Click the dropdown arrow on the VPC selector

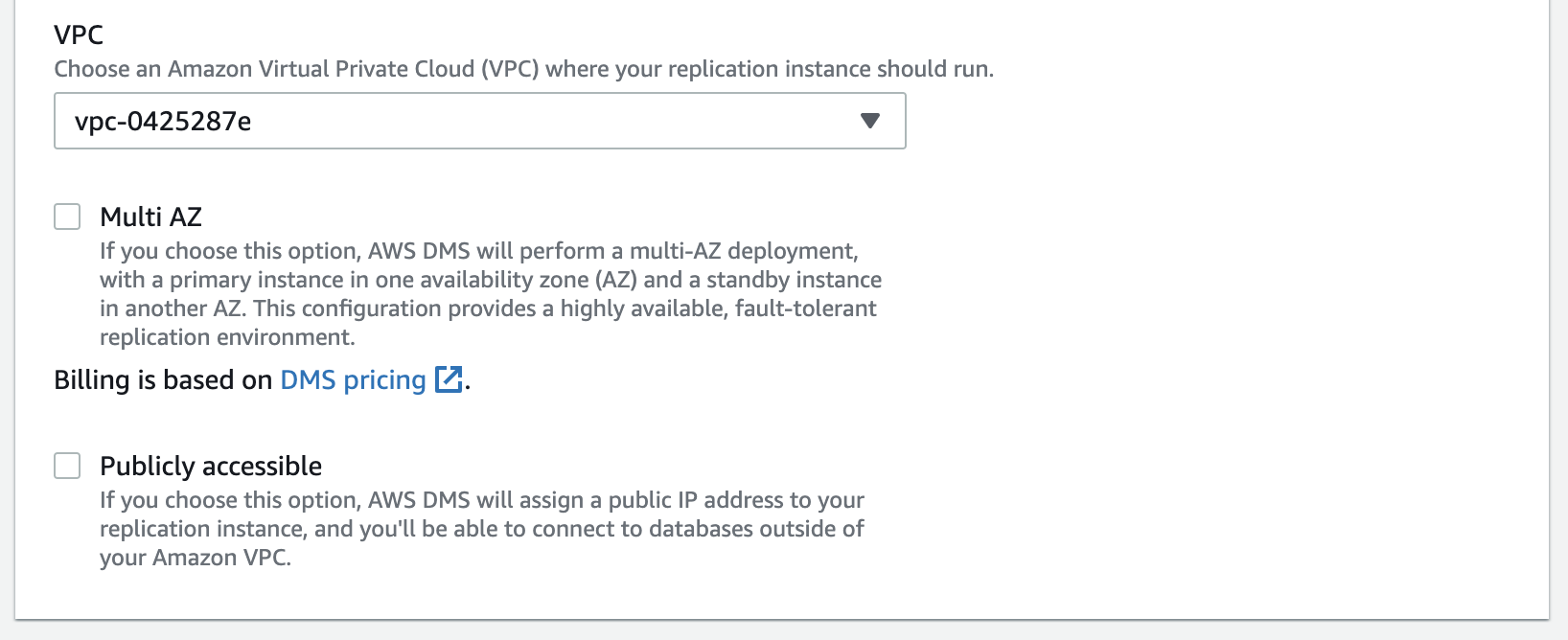868,121
